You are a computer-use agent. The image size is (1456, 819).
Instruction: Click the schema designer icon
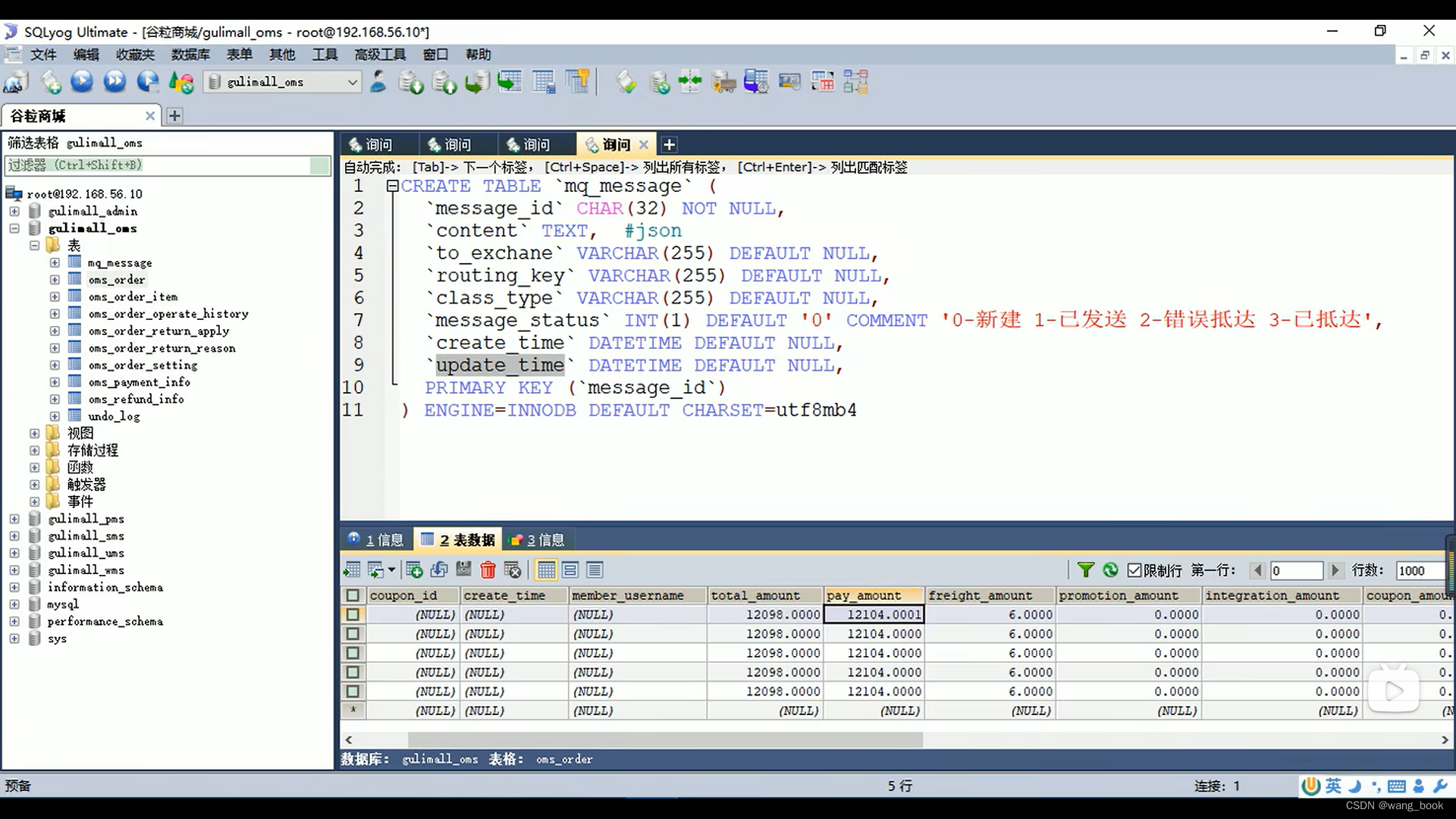[x=855, y=82]
